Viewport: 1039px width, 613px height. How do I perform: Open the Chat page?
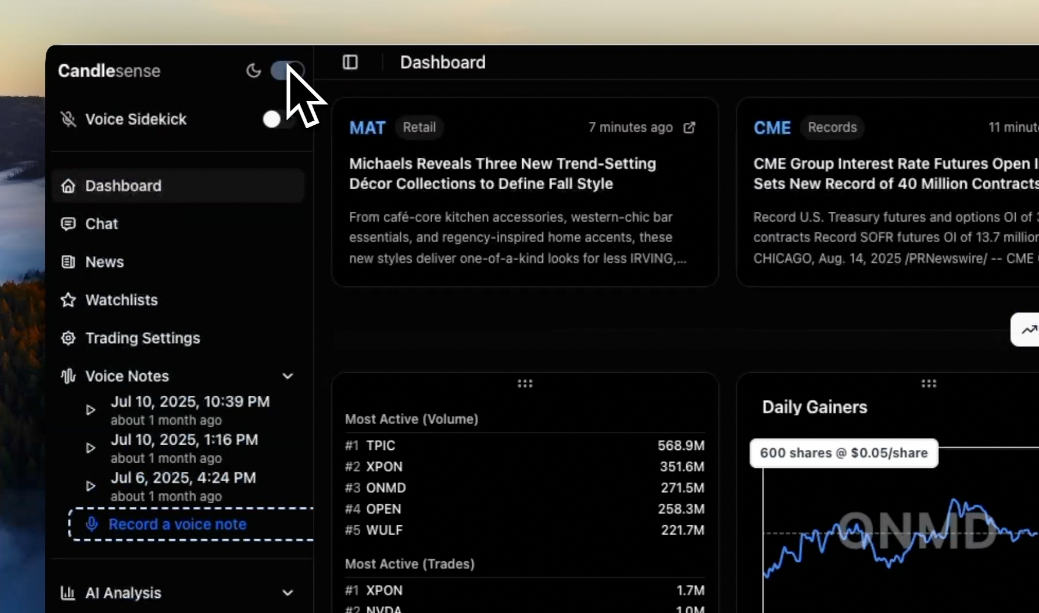click(101, 224)
